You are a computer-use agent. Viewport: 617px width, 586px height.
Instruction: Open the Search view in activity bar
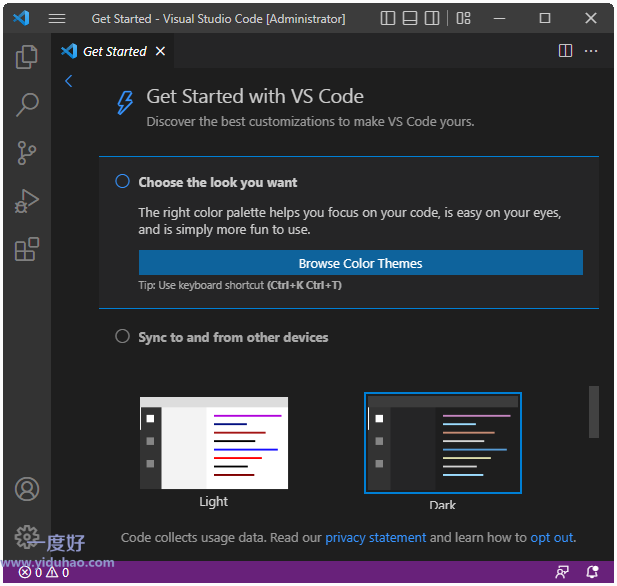(27, 105)
